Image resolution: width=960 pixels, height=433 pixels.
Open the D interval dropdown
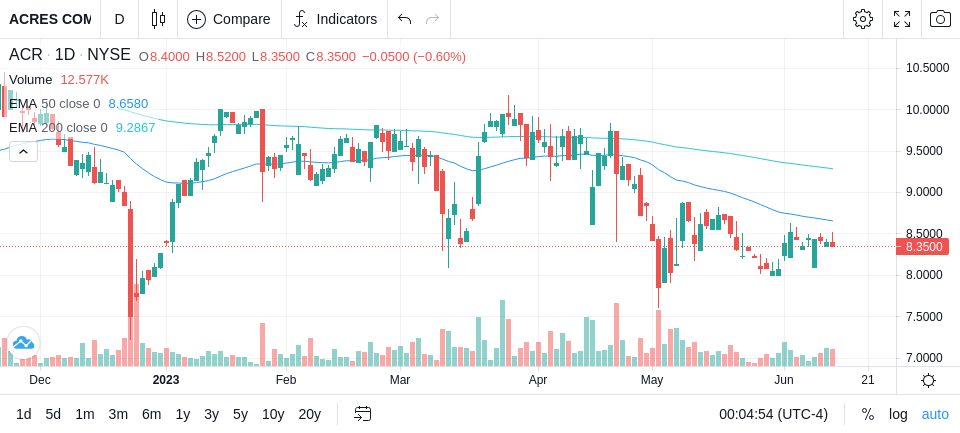pos(119,19)
